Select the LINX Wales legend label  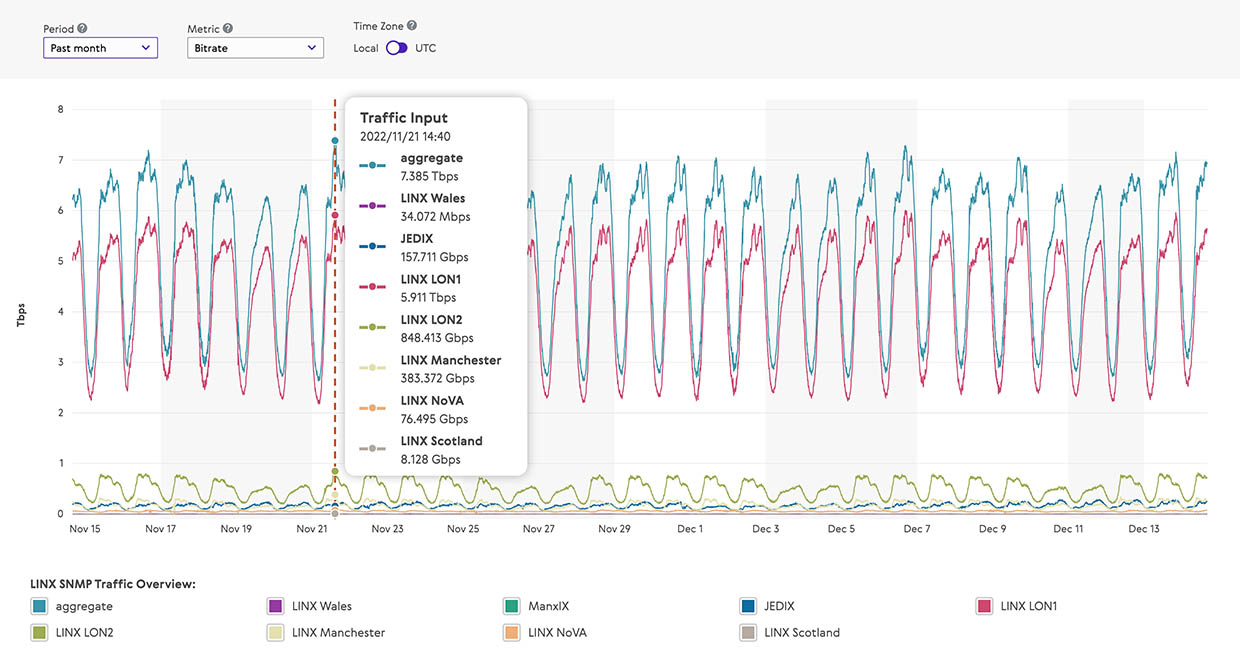[322, 606]
